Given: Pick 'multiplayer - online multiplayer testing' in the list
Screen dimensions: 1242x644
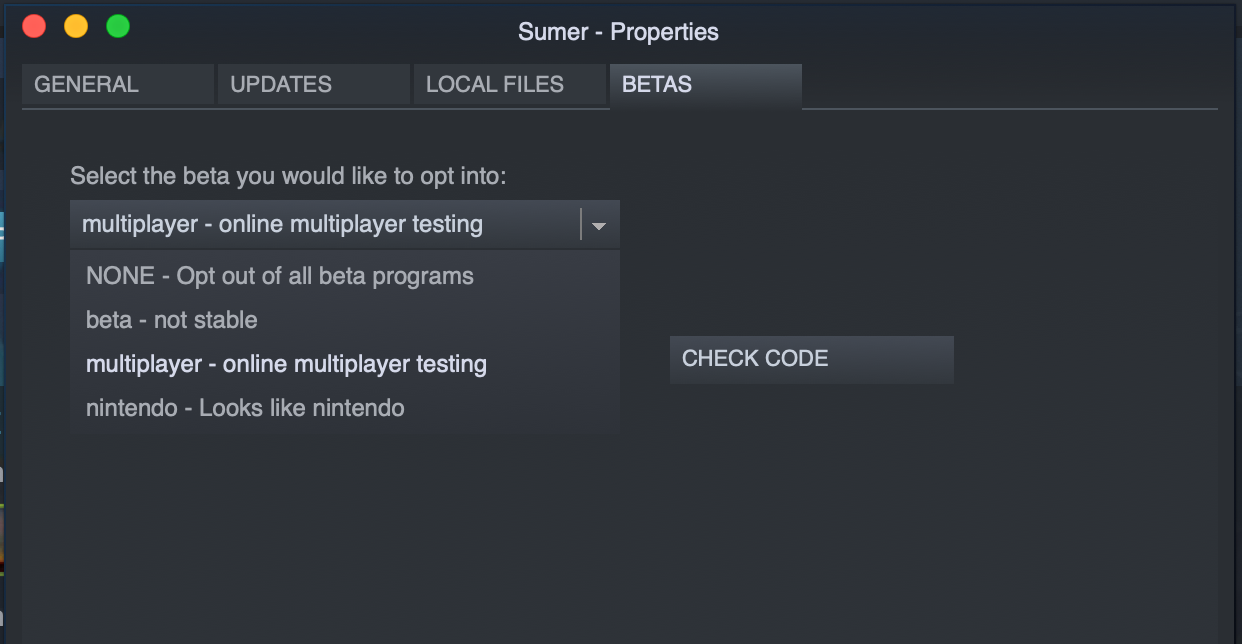Looking at the screenshot, I should click(286, 364).
